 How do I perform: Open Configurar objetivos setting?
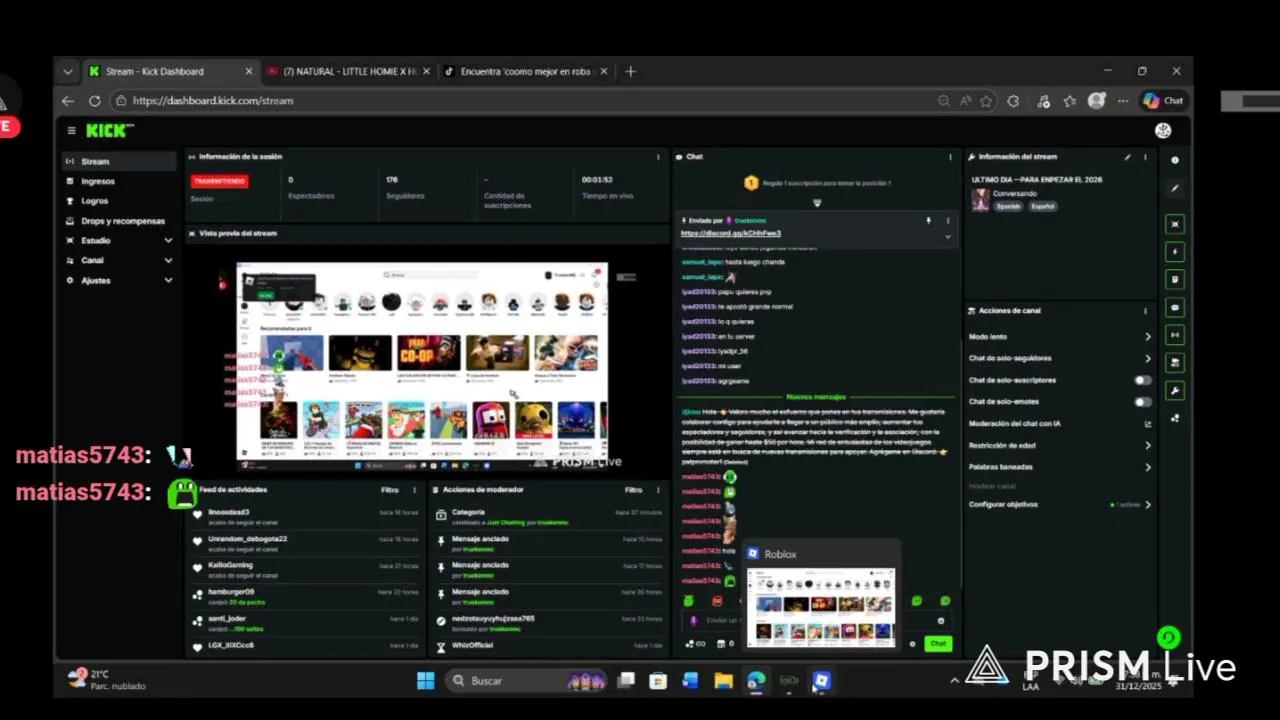click(x=1060, y=505)
